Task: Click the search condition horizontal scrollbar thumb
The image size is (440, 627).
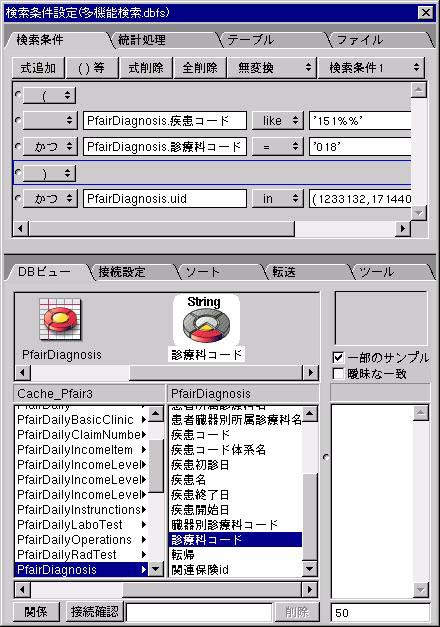Action: pyautogui.click(x=162, y=229)
